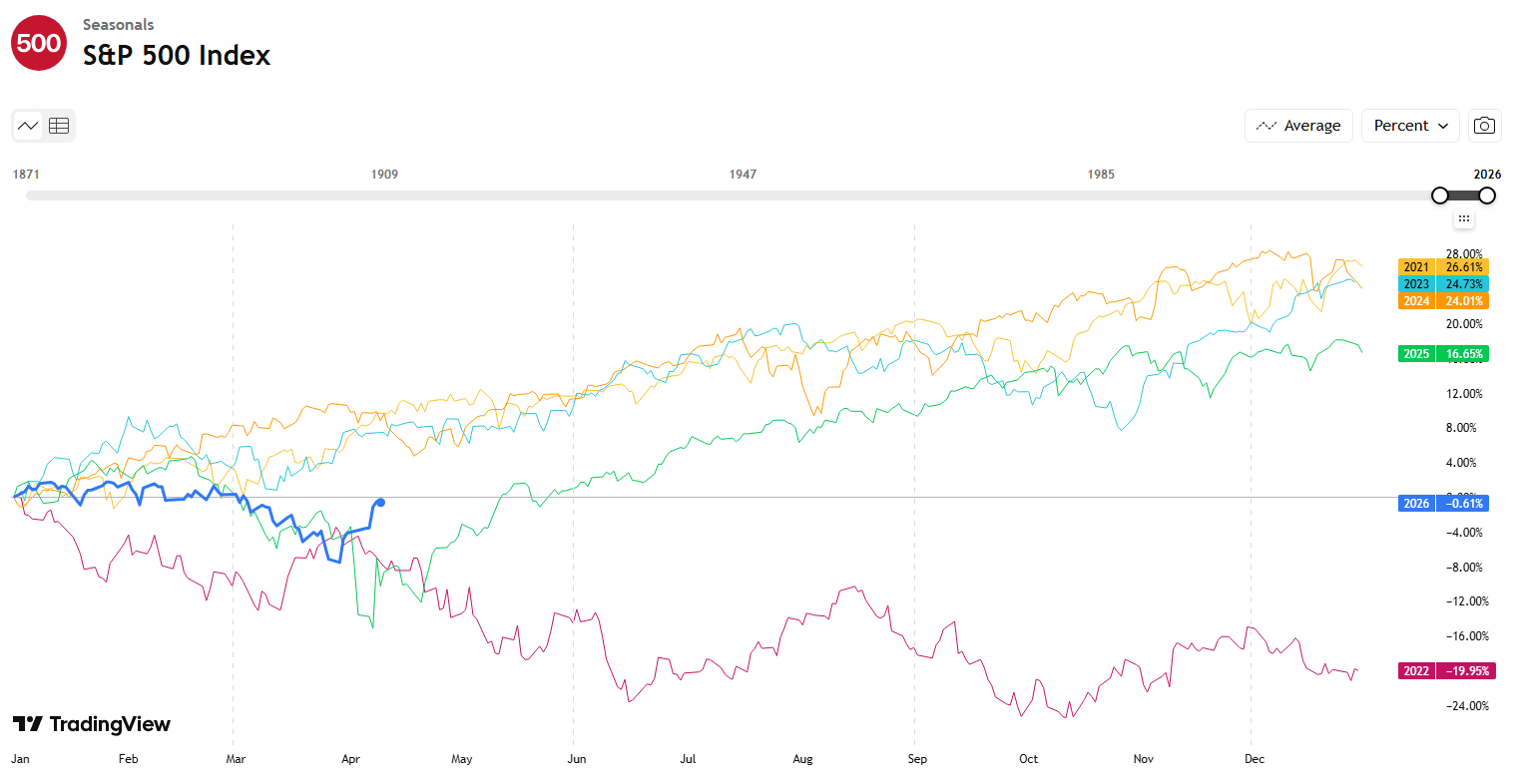Image resolution: width=1521 pixels, height=784 pixels.
Task: Open the Percent dropdown
Action: (x=1409, y=126)
